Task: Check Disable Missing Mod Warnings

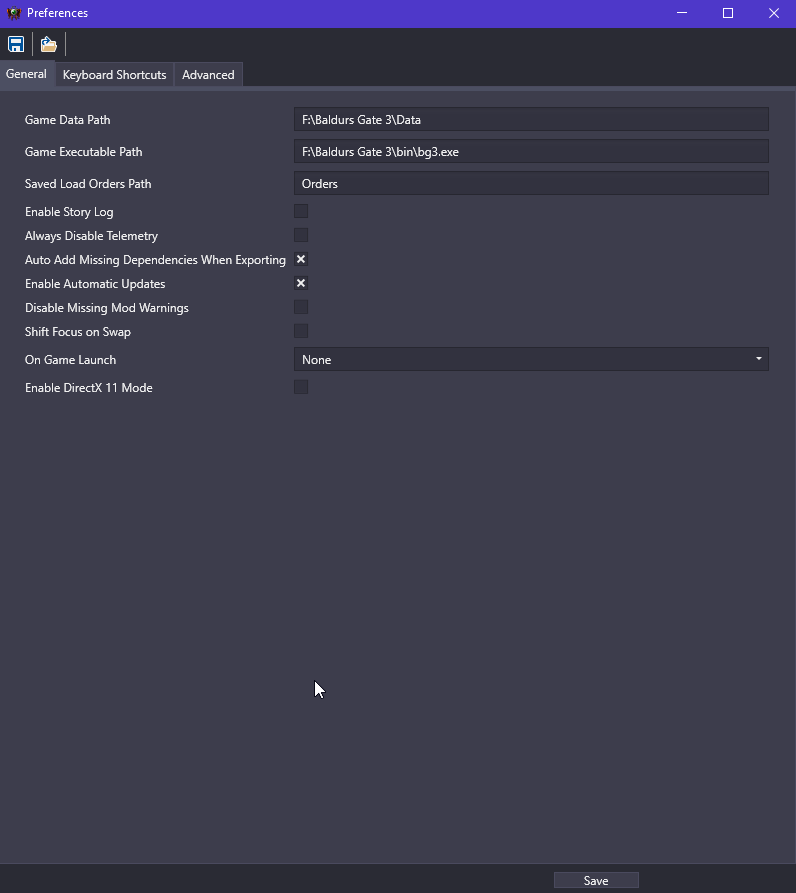Action: tap(301, 306)
